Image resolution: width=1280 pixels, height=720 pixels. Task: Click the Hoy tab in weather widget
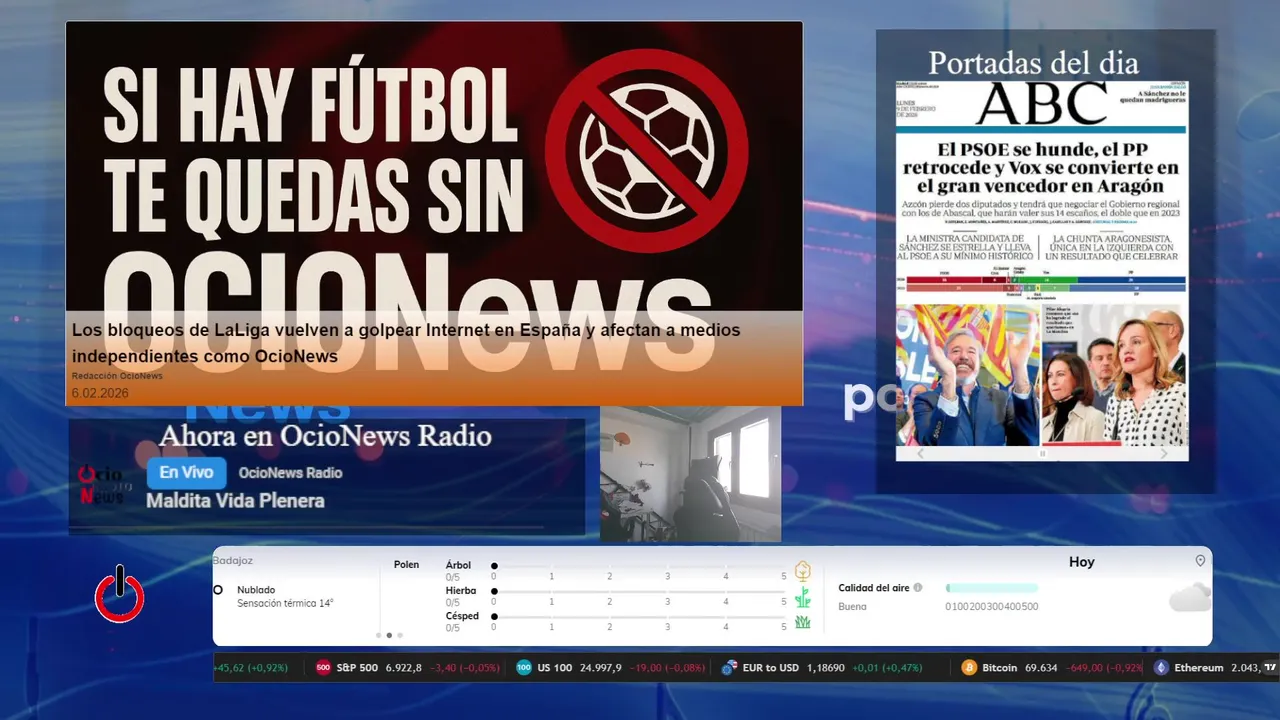[1082, 562]
